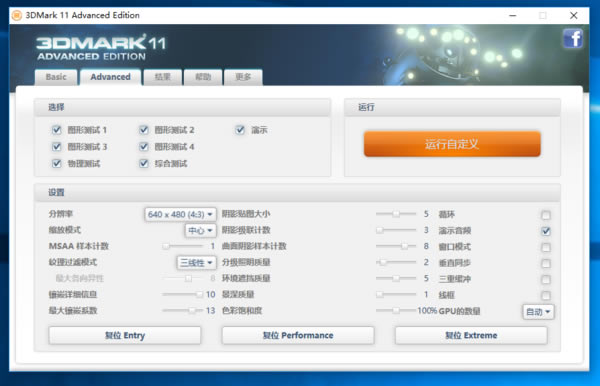Click the 环境遮挡质量 slider

396,279
